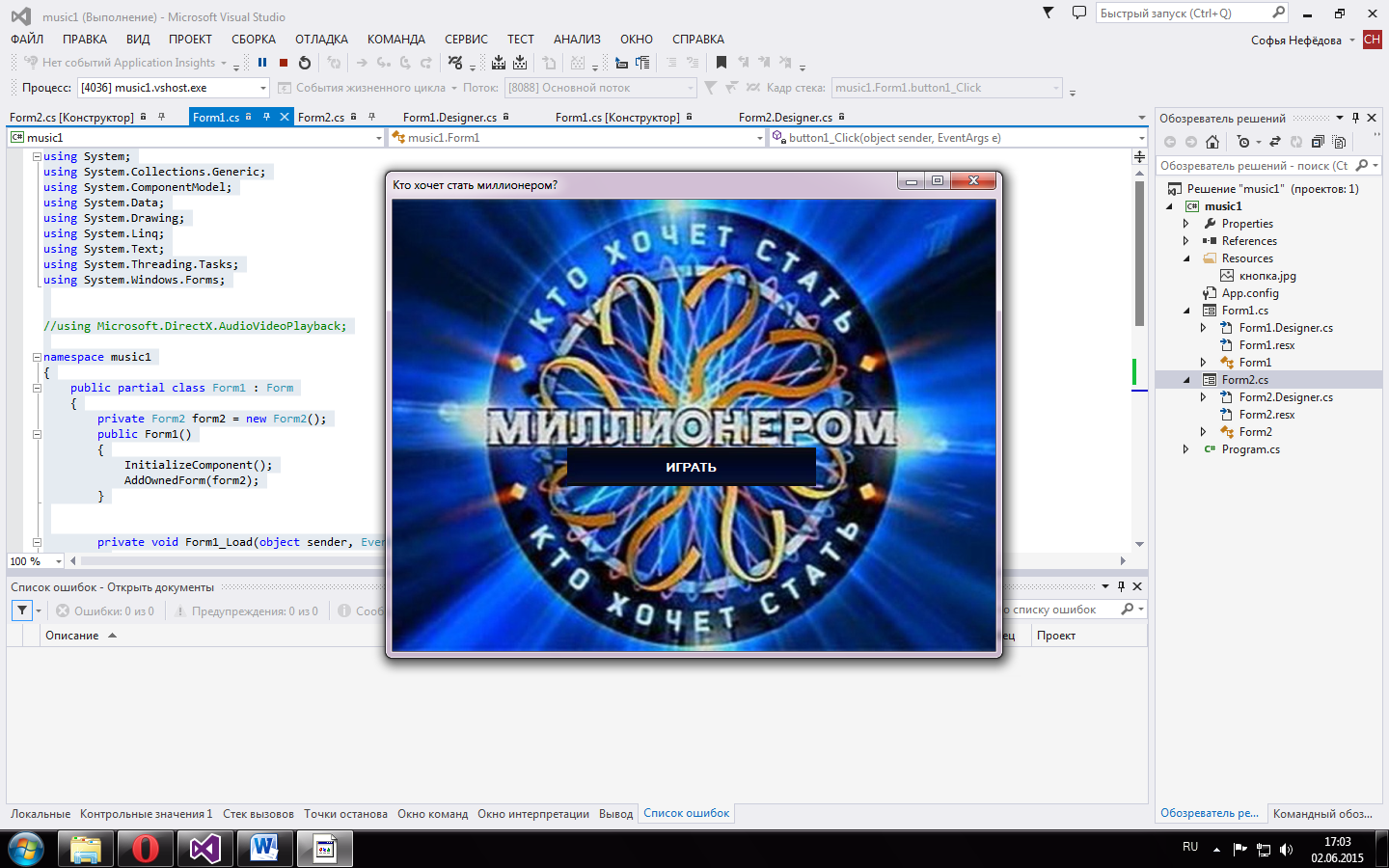Toggle the Errors 0 of 0 filter
Viewport: 1389px width, 868px height.
click(x=105, y=610)
